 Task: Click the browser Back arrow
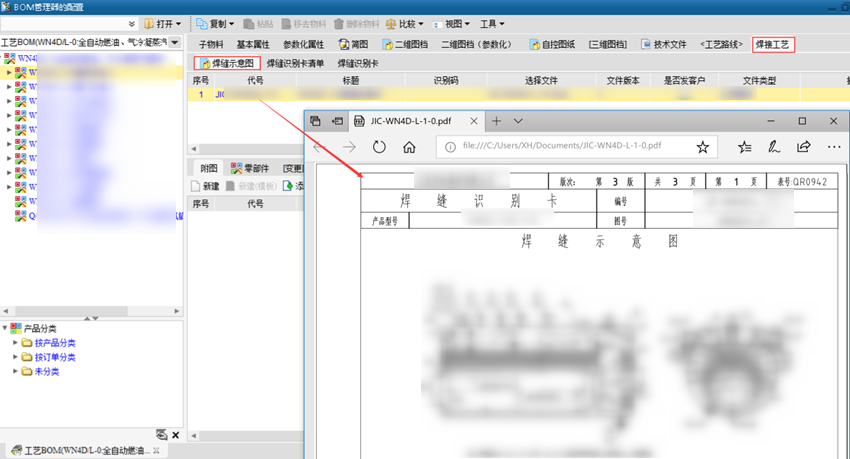pos(319,147)
